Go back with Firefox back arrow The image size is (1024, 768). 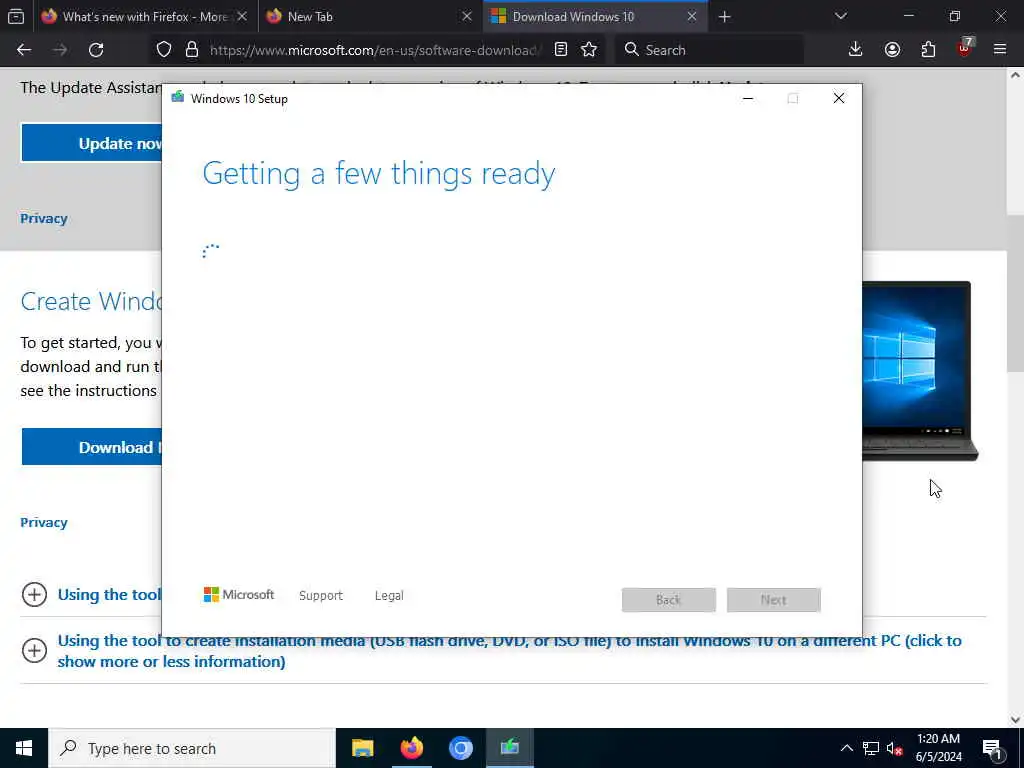point(24,50)
